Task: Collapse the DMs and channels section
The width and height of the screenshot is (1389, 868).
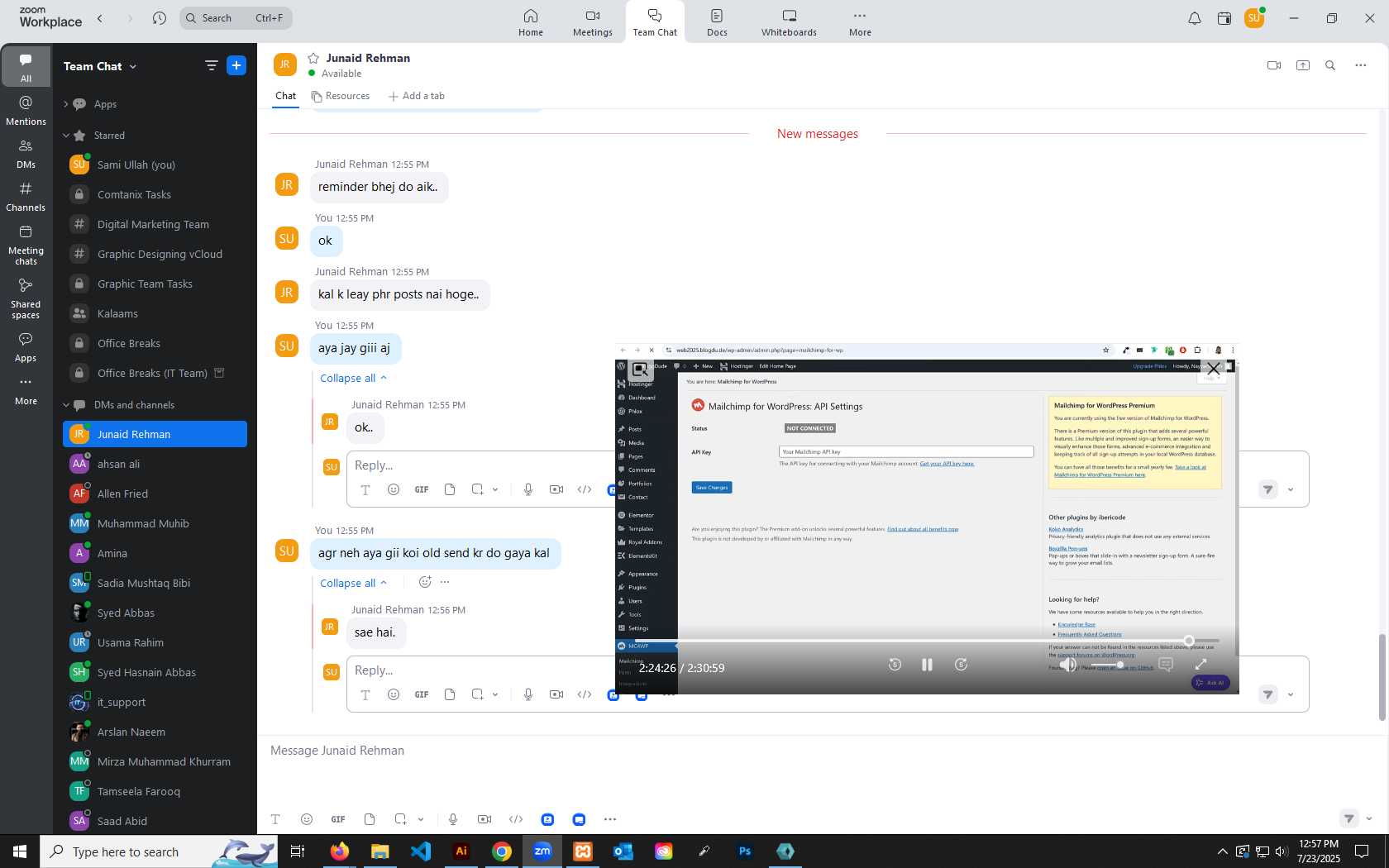Action: [66, 405]
